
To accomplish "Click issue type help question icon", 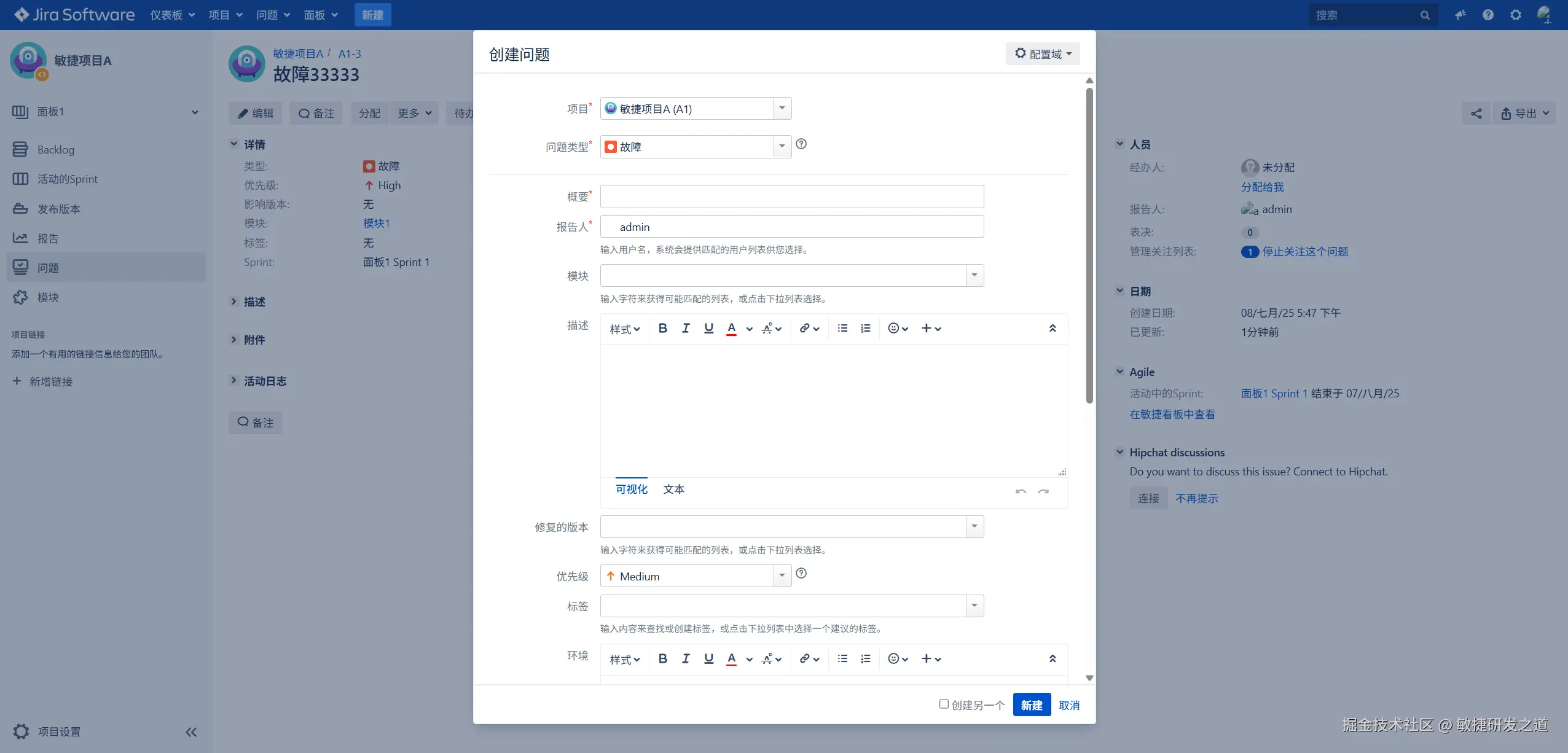I will [x=801, y=144].
